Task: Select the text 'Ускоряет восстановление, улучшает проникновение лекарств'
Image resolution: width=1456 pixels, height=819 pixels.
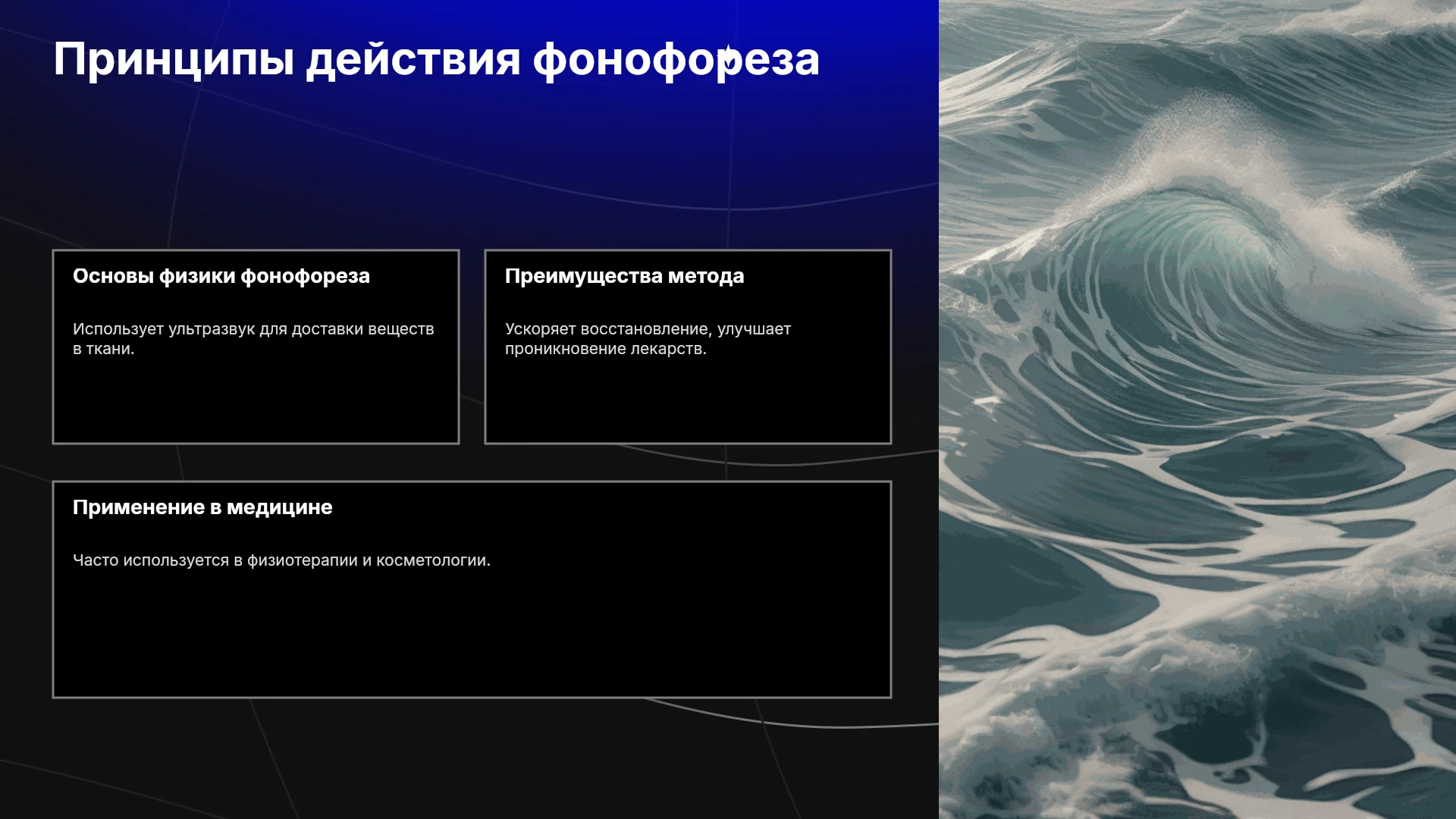Action: click(648, 339)
